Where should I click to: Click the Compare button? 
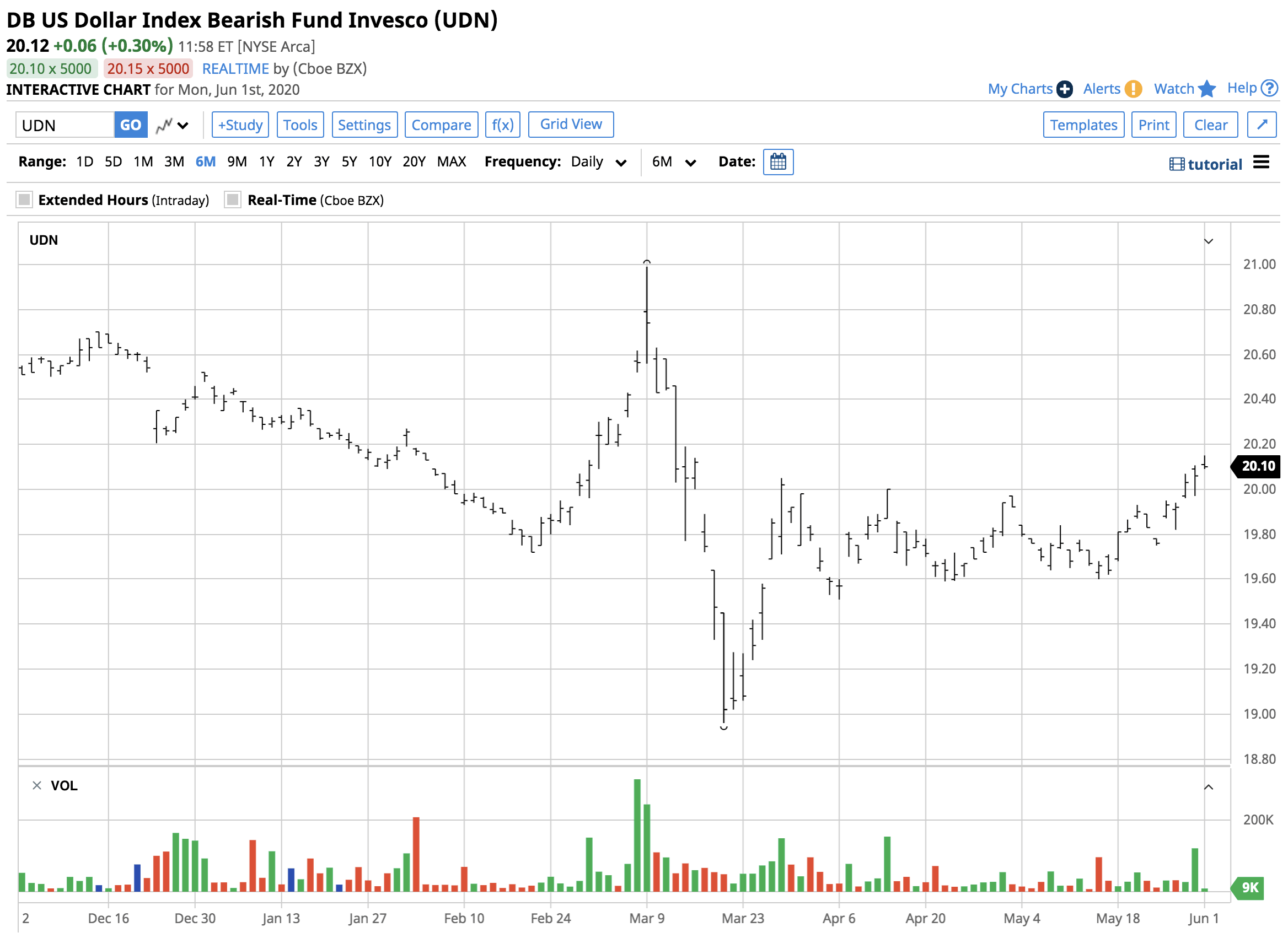coord(441,125)
